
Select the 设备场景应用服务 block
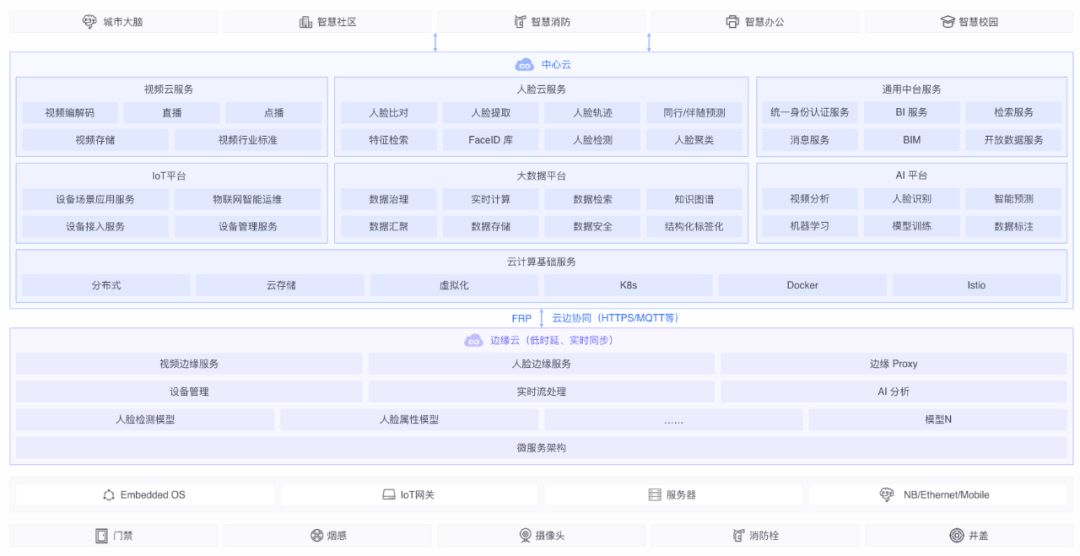click(x=95, y=199)
